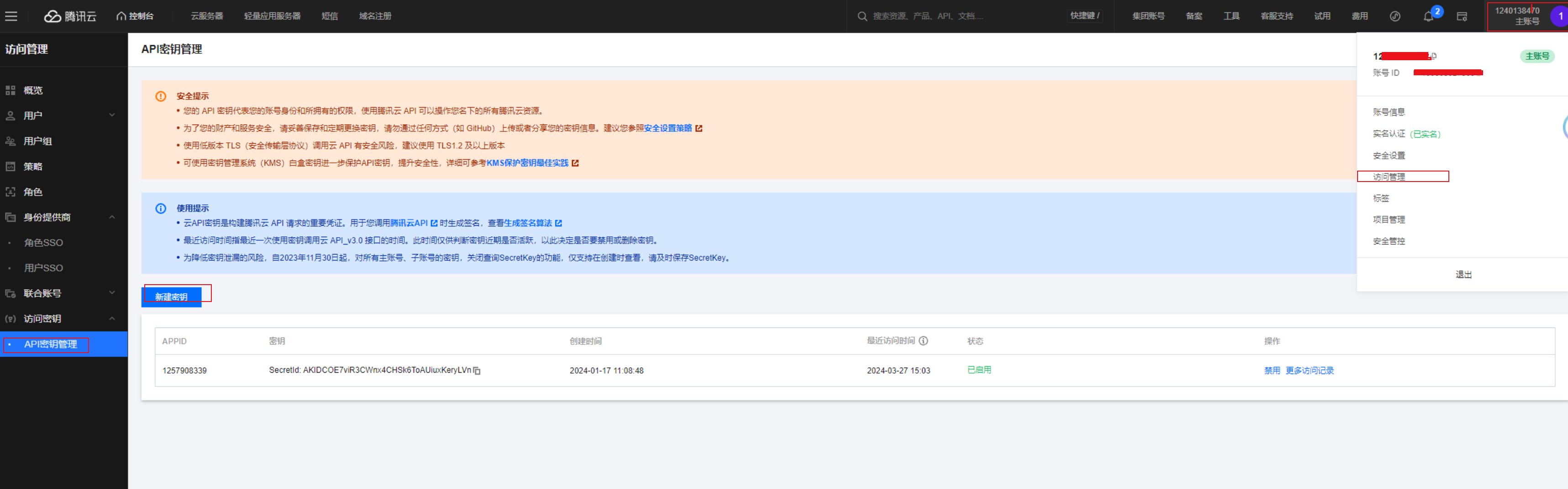The image size is (1568, 489).
Task: Click the 策略 policy icon in sidebar
Action: (x=10, y=166)
